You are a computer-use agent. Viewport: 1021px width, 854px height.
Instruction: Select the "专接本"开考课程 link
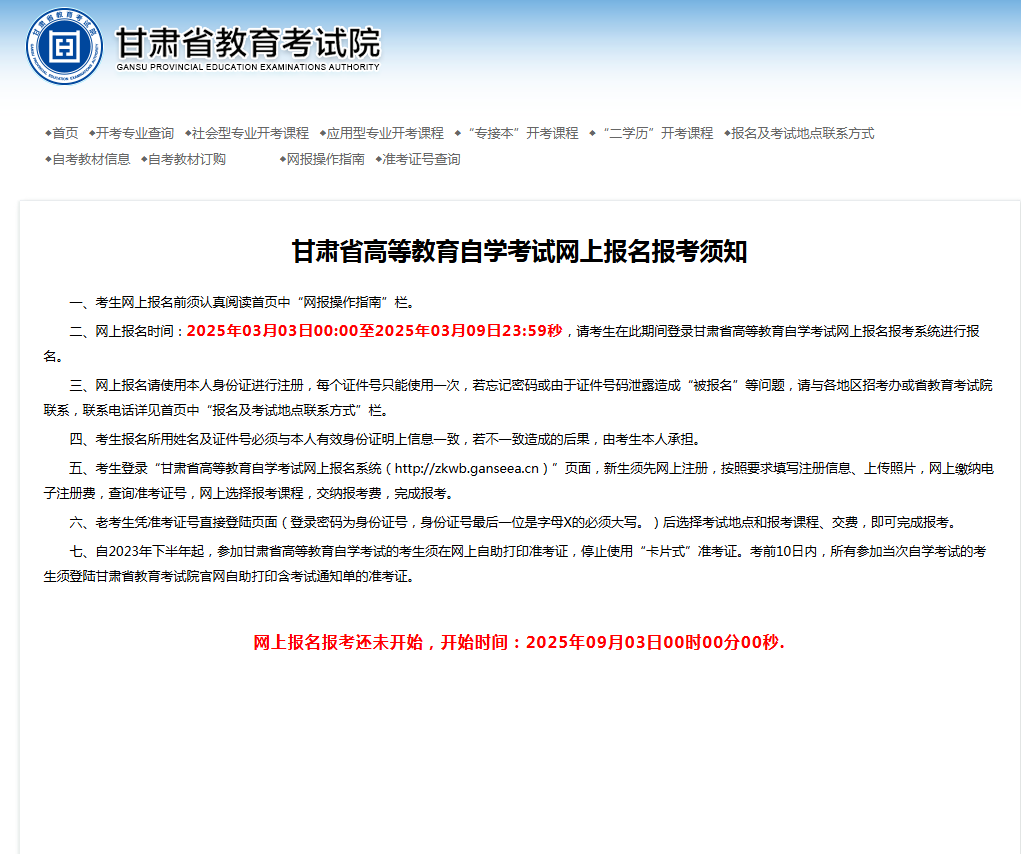click(x=520, y=133)
